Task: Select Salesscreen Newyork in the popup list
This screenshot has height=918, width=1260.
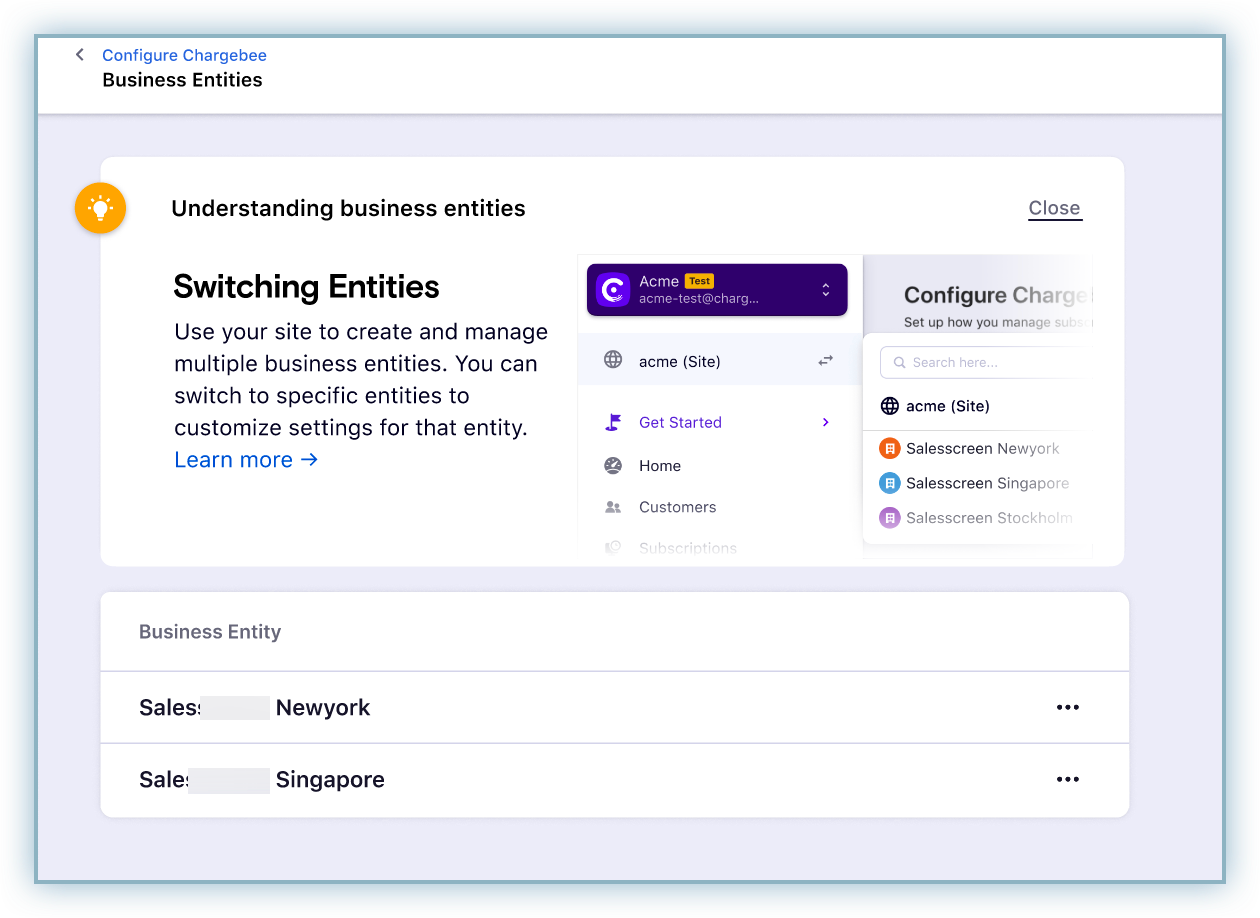Action: coord(983,449)
